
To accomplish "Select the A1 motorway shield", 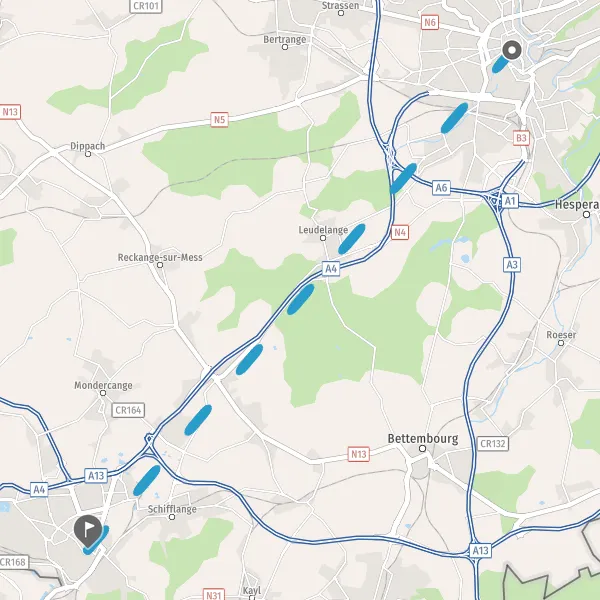I will [510, 201].
